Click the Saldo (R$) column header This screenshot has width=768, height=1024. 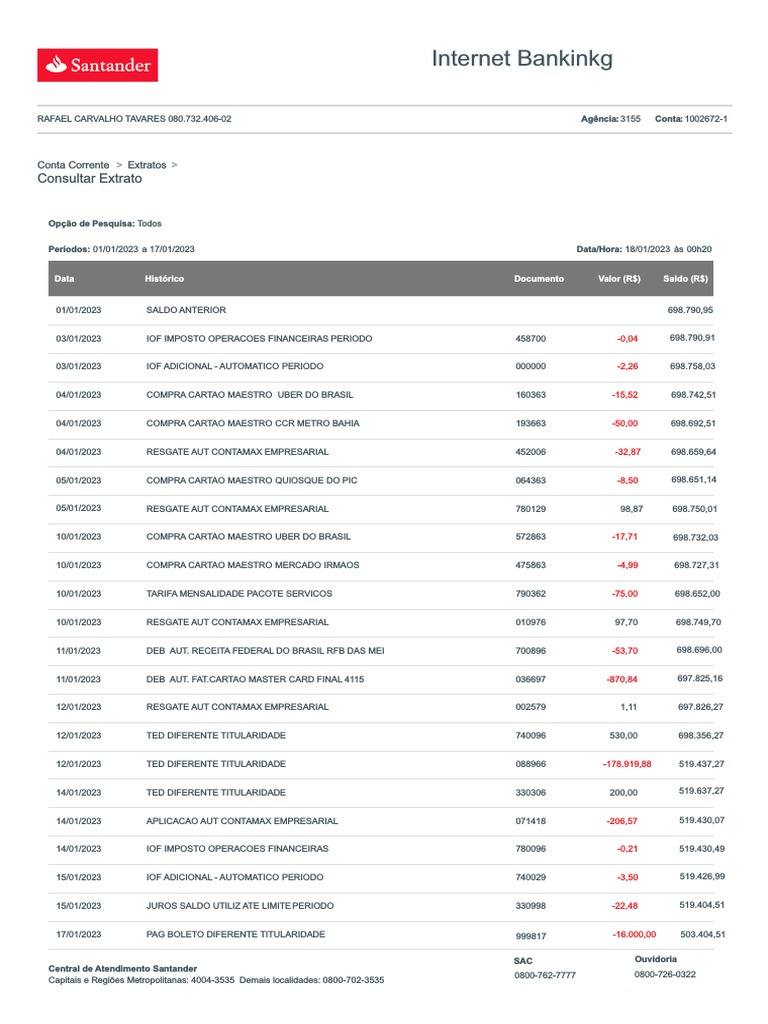tap(685, 279)
